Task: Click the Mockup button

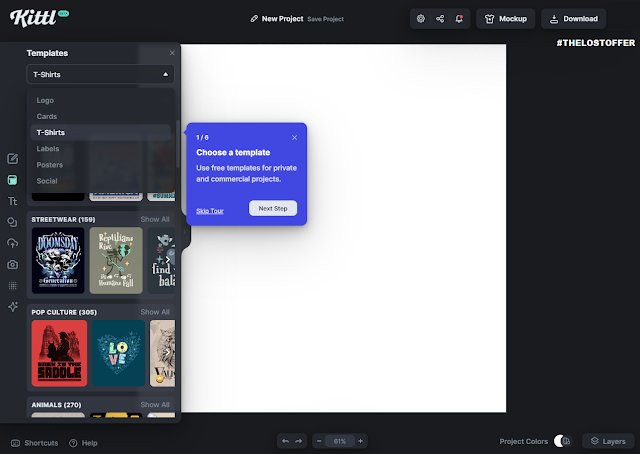Action: click(505, 19)
